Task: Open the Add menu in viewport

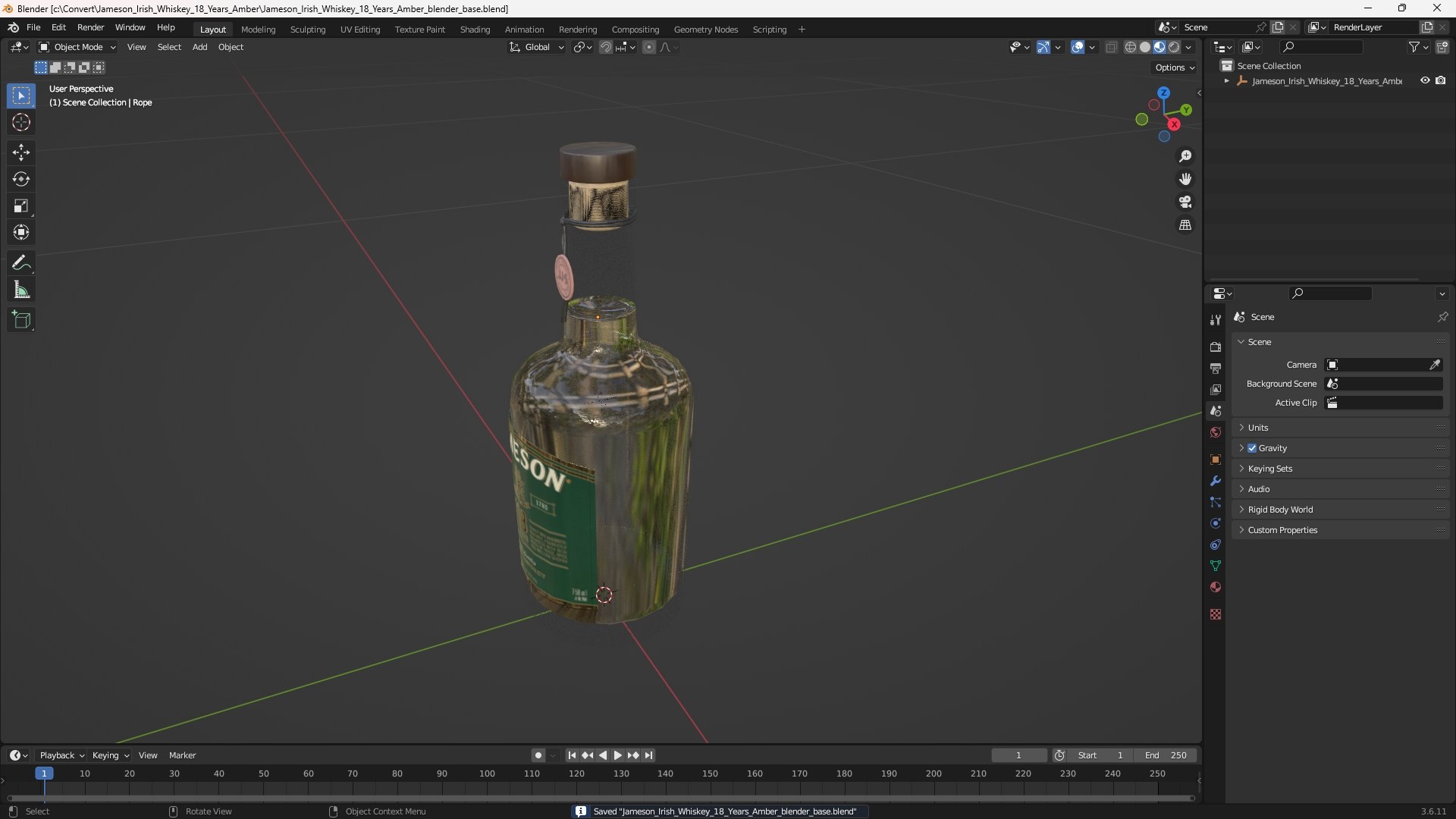Action: pos(199,47)
